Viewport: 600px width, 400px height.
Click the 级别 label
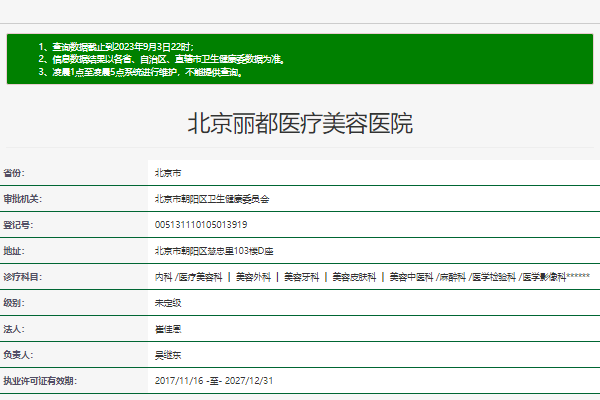pyautogui.click(x=14, y=303)
